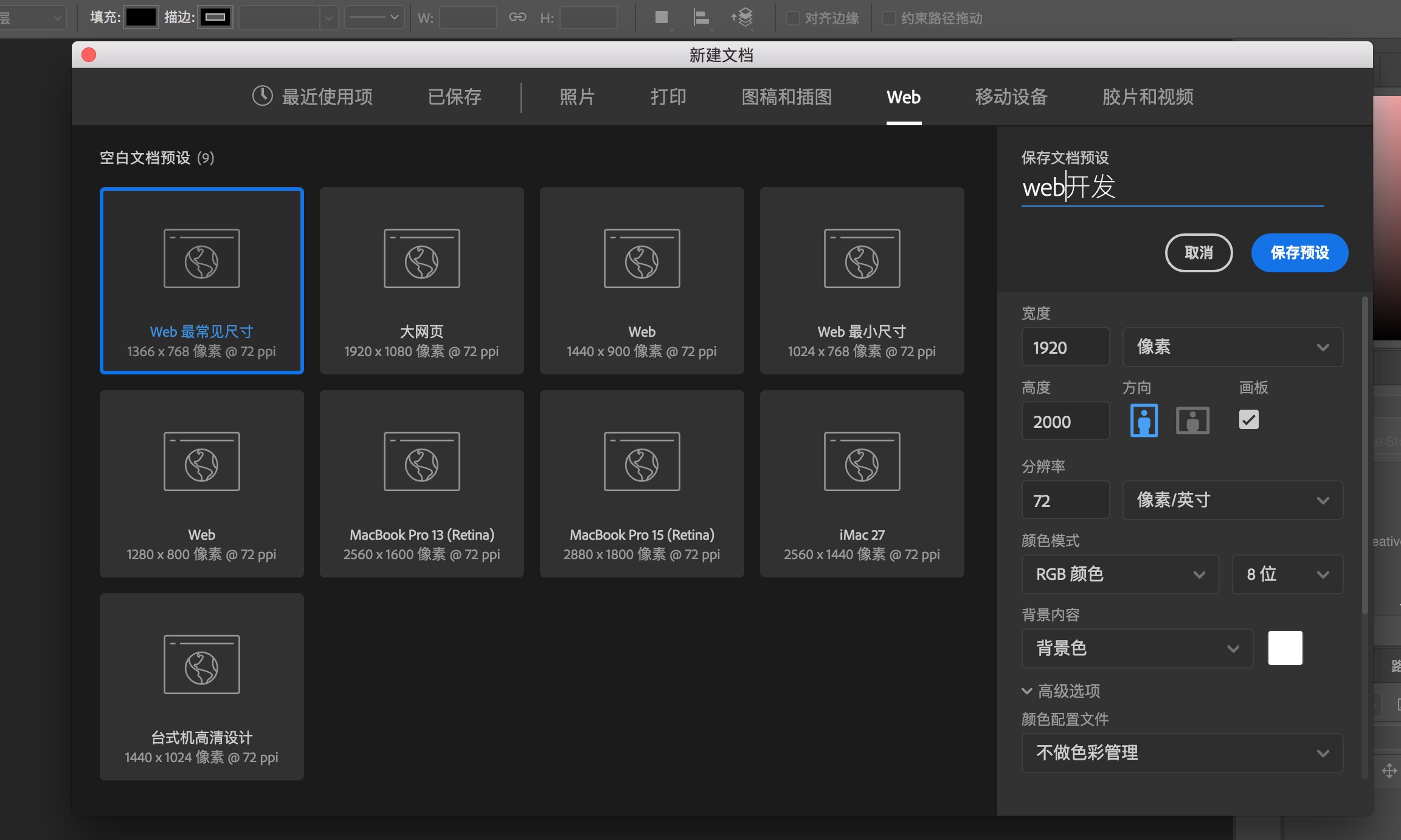Screen dimensions: 1401x840
Task: Enable the 约束路径拖动 option
Action: click(888, 18)
